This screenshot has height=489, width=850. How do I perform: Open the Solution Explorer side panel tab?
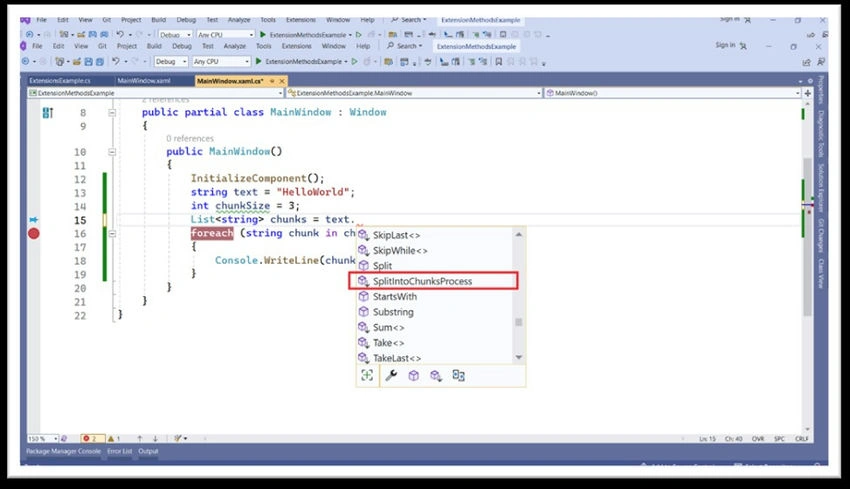click(x=821, y=188)
